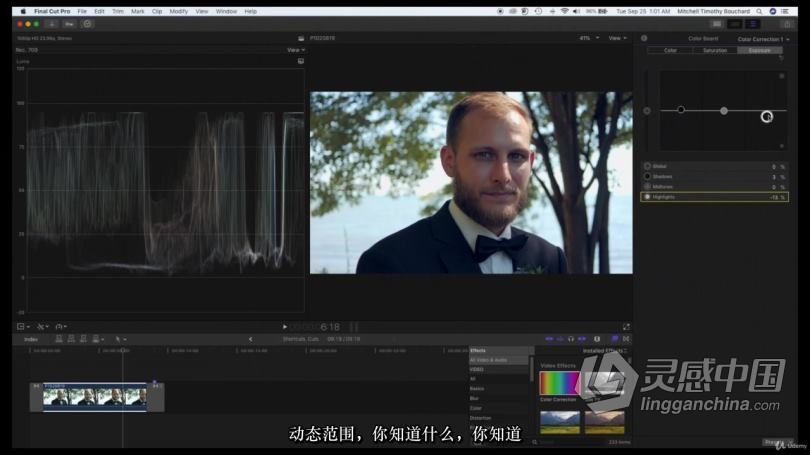Click the overwrite clip edit button
The image size is (810, 455).
coord(97,339)
